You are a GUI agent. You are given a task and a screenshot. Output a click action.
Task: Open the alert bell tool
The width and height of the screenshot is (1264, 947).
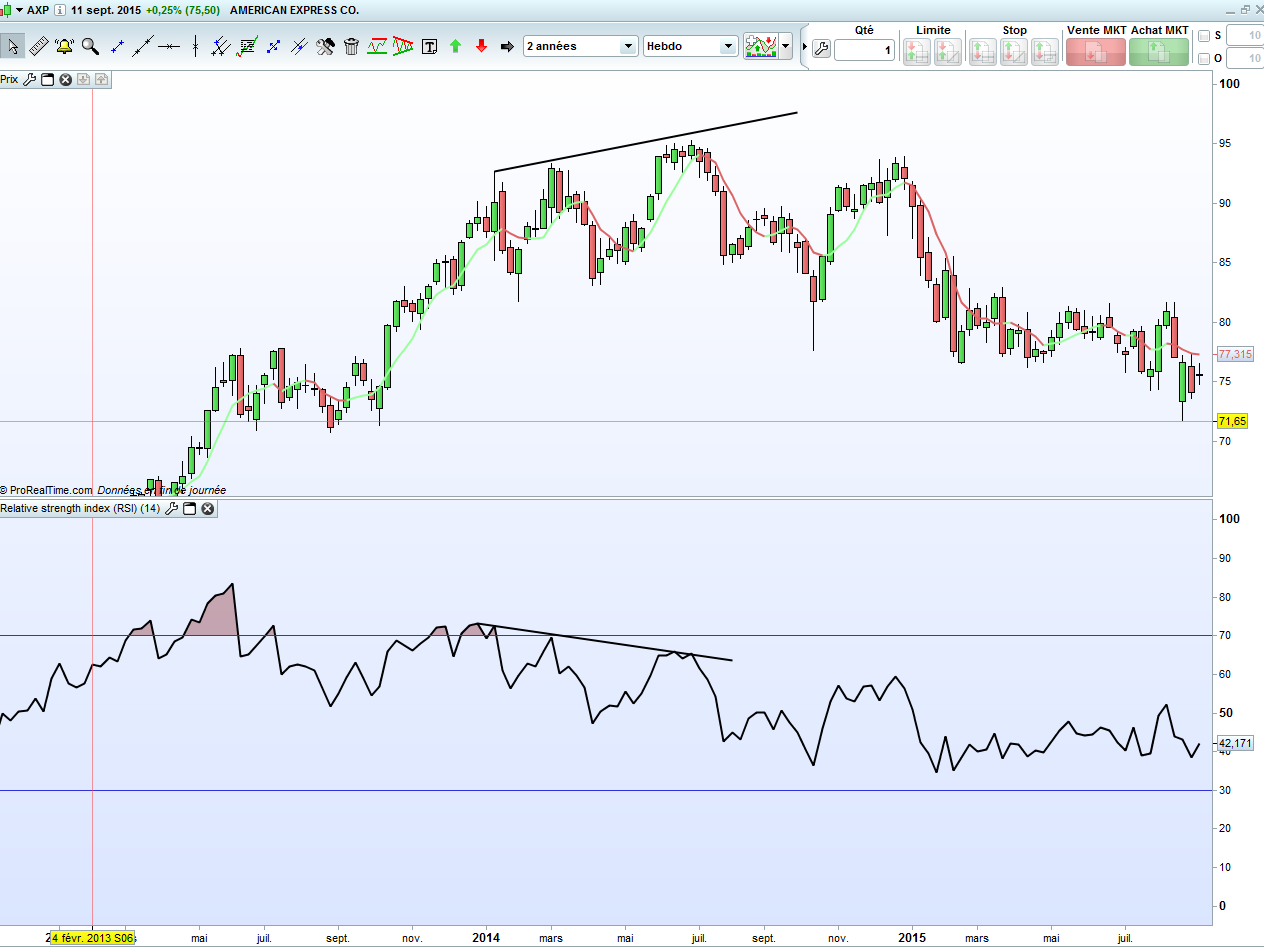(x=65, y=46)
